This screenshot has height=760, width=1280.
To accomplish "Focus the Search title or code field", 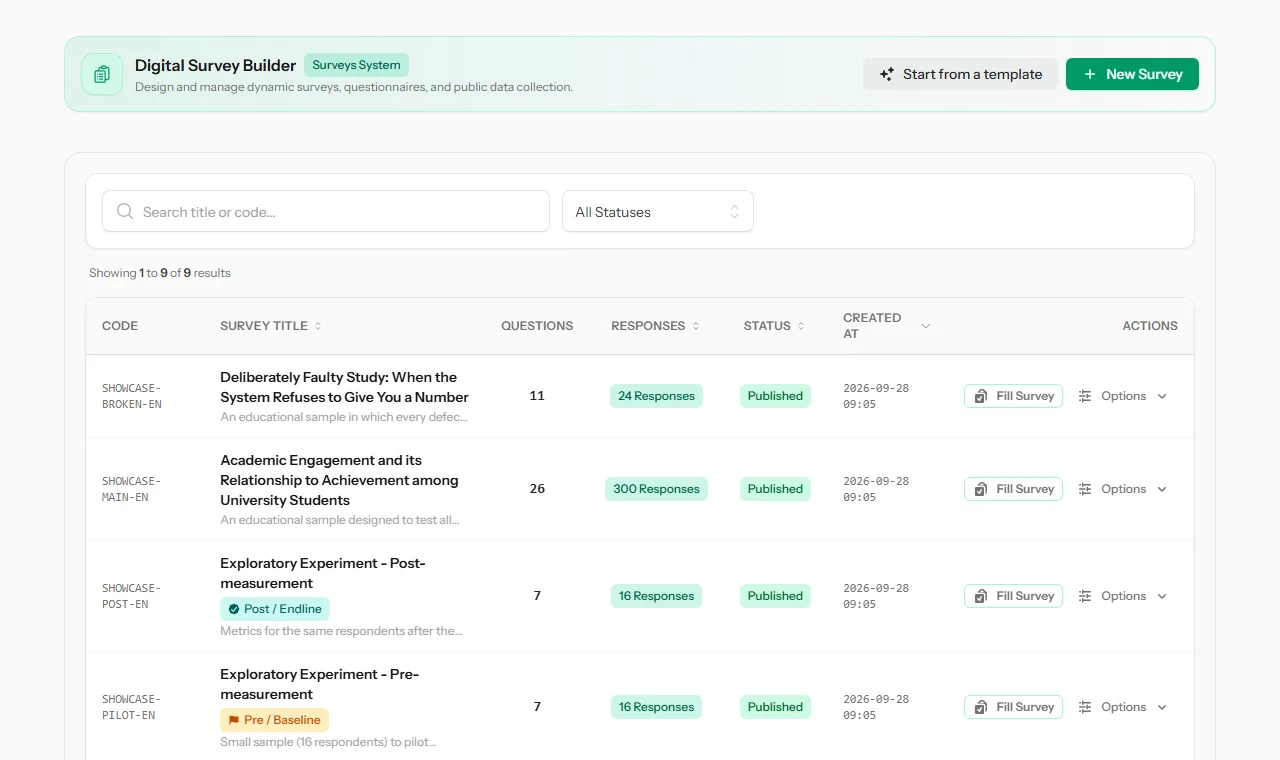I will tap(326, 211).
